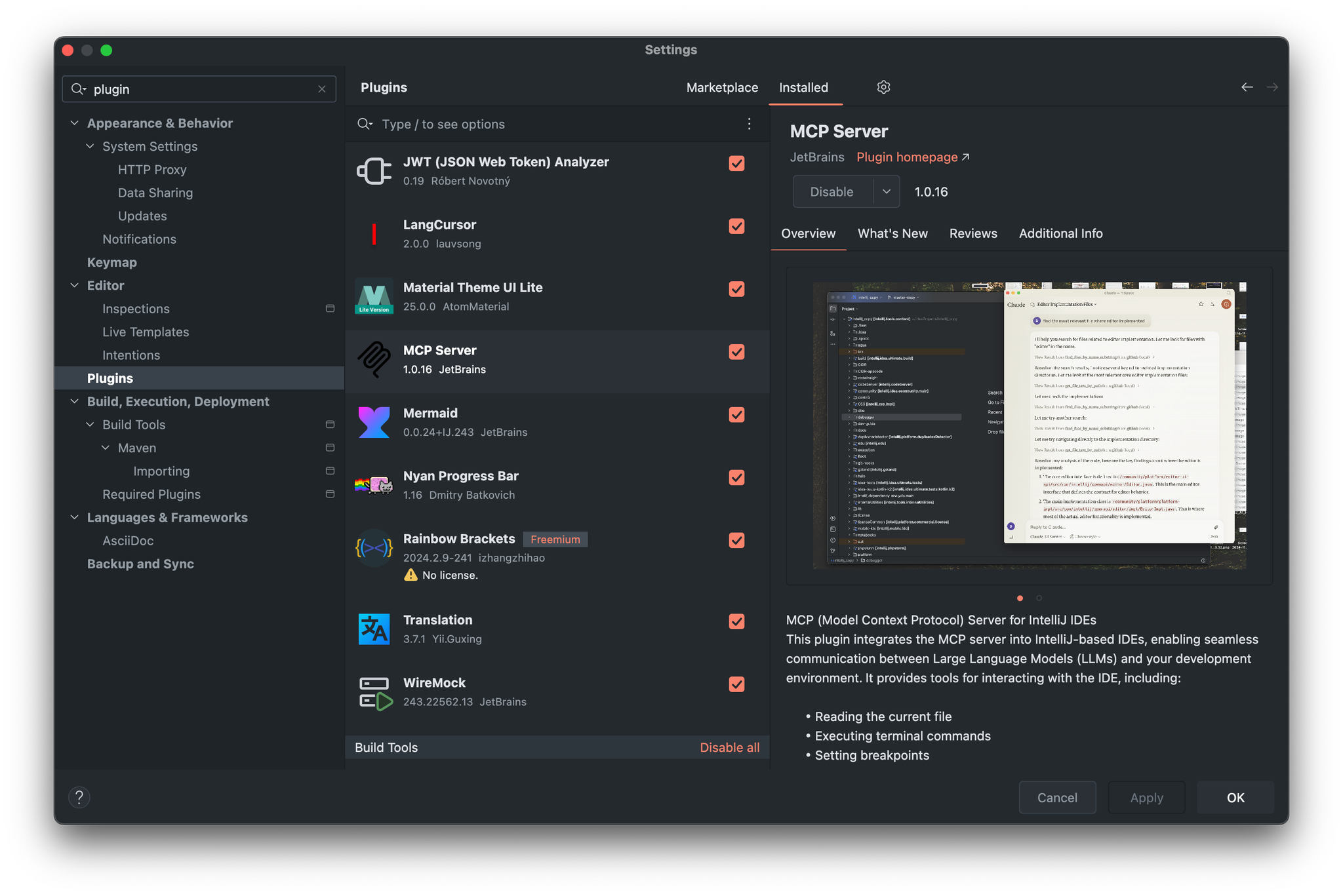
Task: Switch to the Marketplace tab
Action: [722, 87]
